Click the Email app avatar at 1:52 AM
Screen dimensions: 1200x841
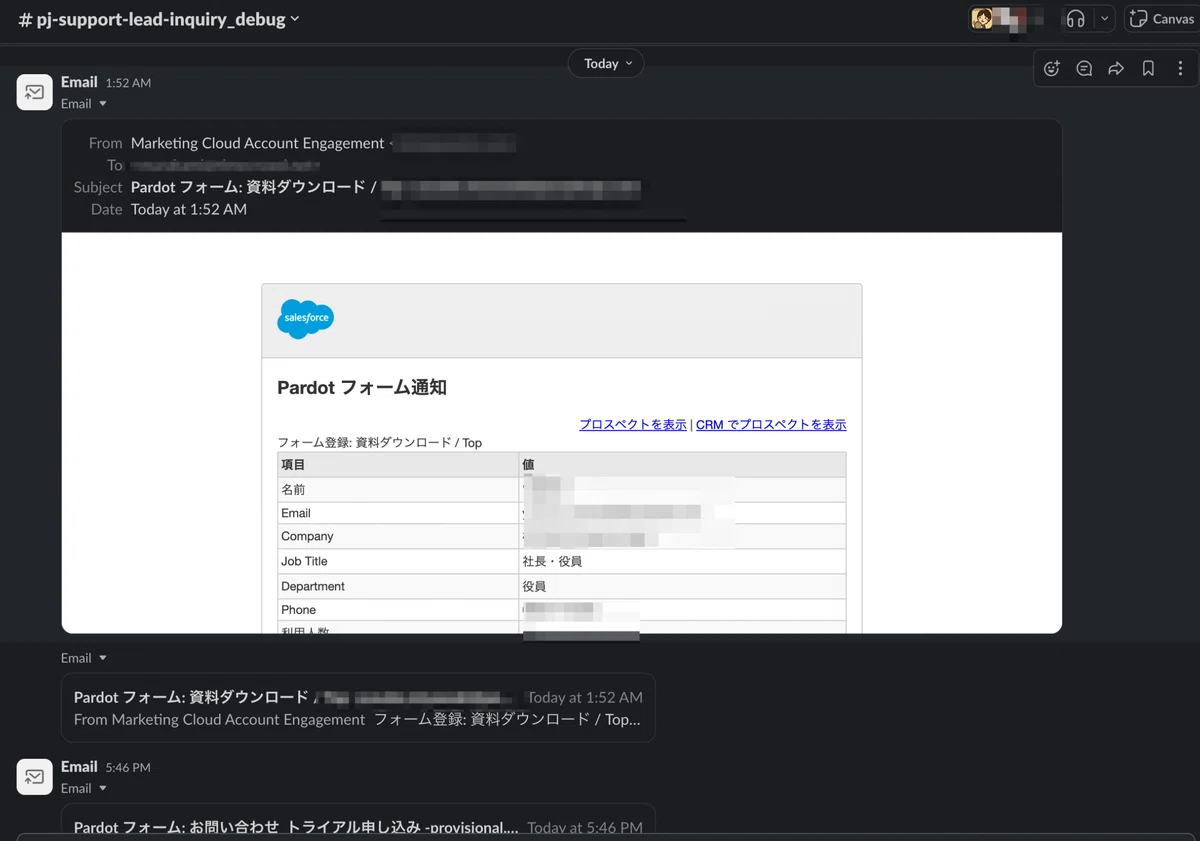pyautogui.click(x=35, y=92)
